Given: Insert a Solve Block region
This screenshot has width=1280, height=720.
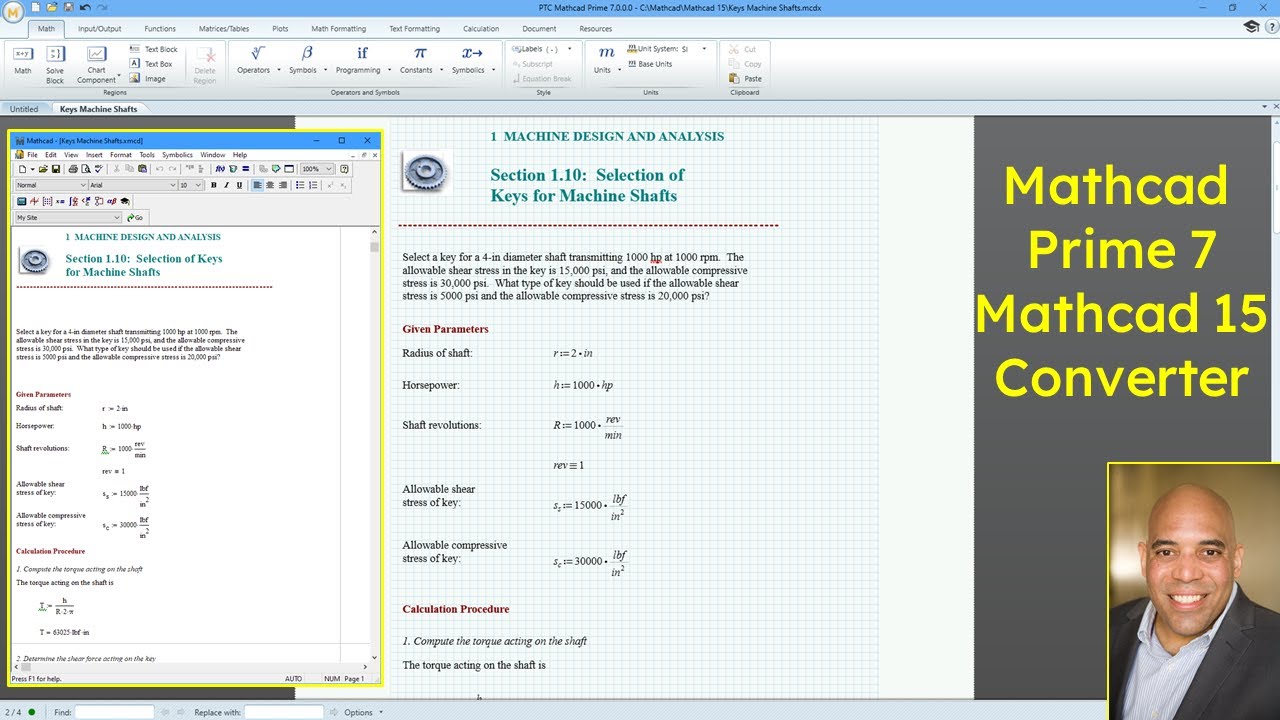Looking at the screenshot, I should coord(55,64).
